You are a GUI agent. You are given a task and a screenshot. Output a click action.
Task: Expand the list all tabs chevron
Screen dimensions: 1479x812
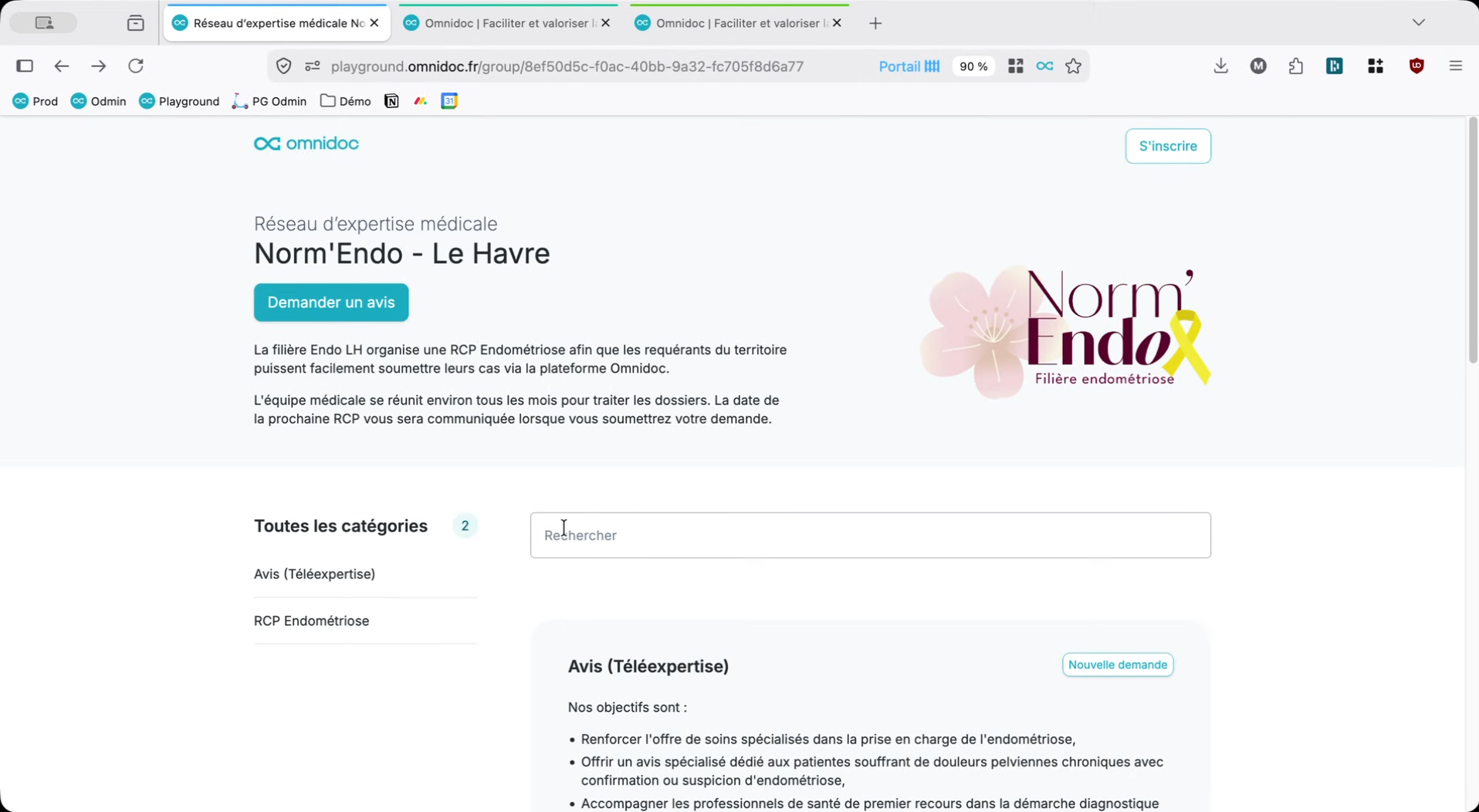coord(1419,22)
